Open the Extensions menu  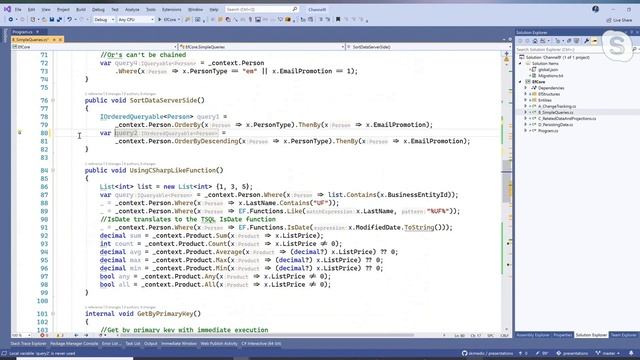pos(171,9)
